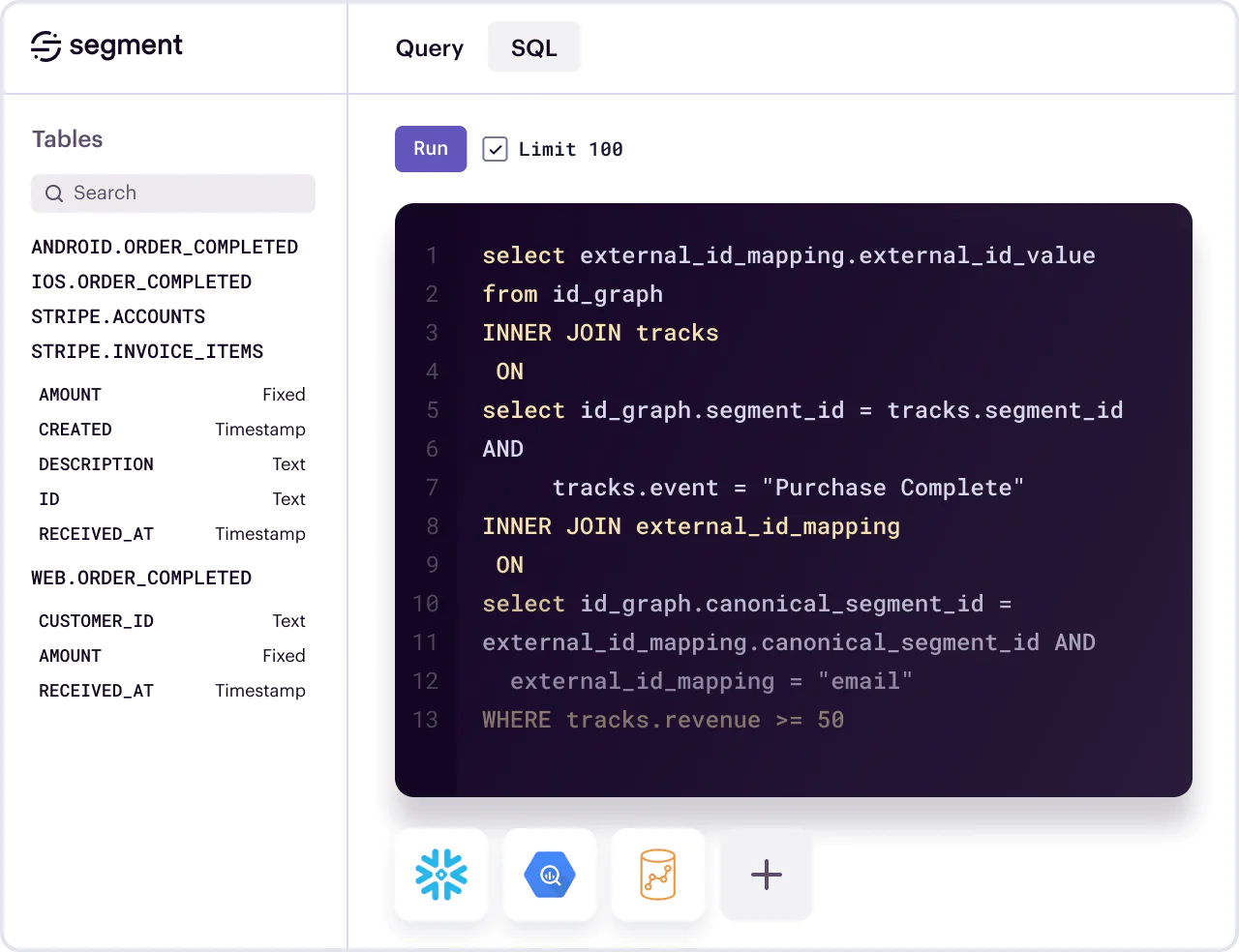Expand the ANDROID.ORDER_COMPLETED table
Image resolution: width=1239 pixels, height=952 pixels.
coord(165,247)
